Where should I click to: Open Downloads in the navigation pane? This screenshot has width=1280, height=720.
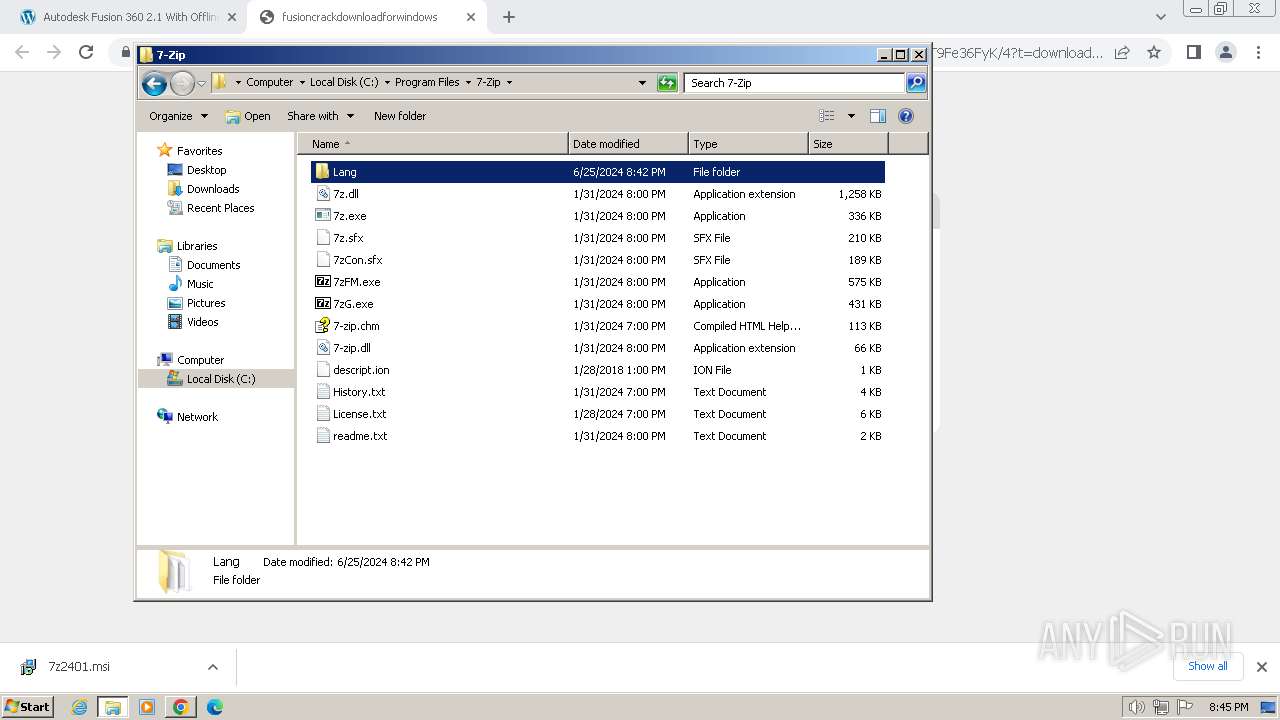(212, 189)
